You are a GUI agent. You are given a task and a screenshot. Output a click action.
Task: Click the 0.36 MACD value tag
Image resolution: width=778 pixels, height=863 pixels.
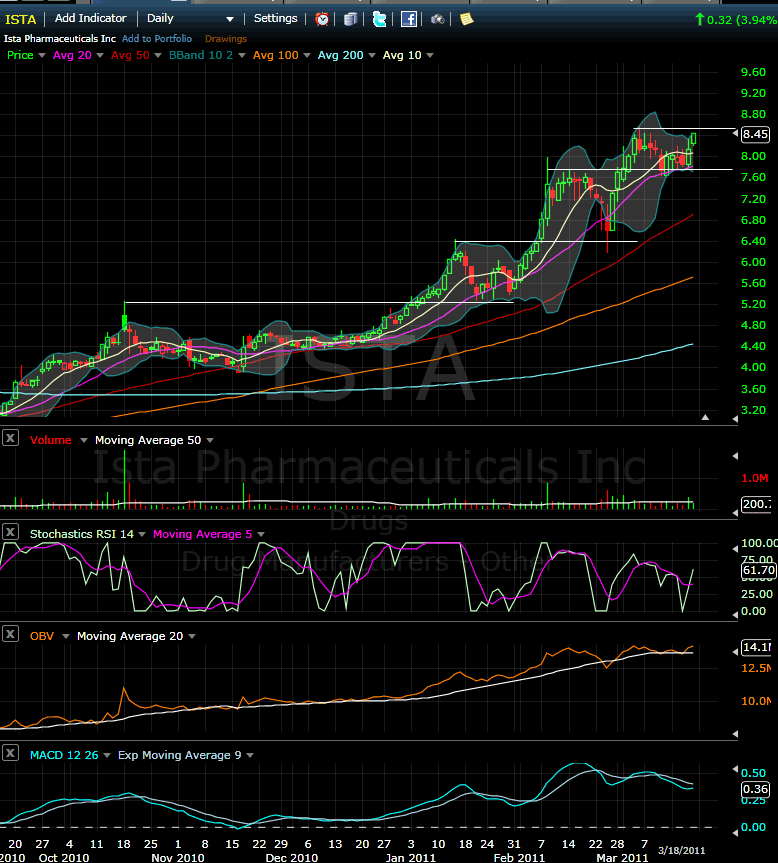pos(755,789)
